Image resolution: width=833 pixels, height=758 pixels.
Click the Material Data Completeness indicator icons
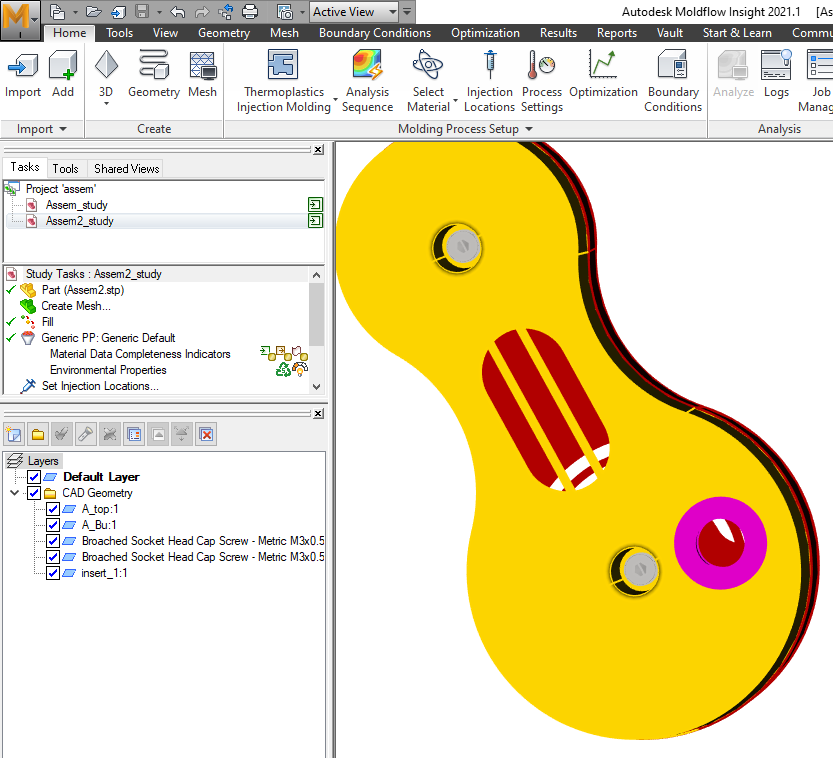click(284, 353)
